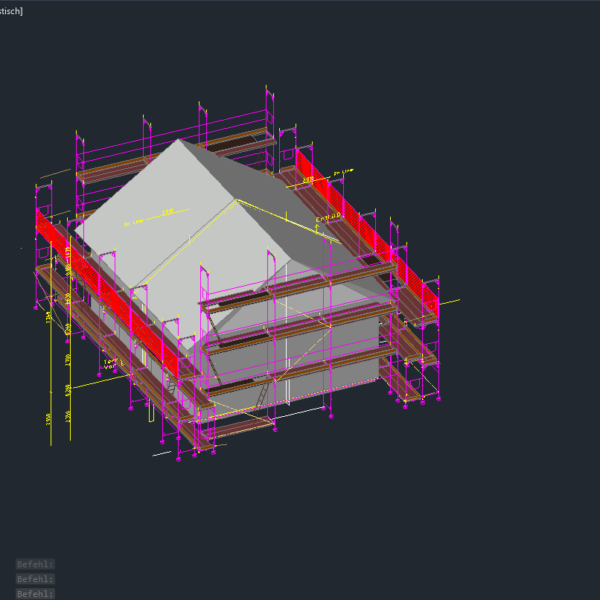600x600 pixels.
Task: Open the visual style viewport control label
Action: 12,11
